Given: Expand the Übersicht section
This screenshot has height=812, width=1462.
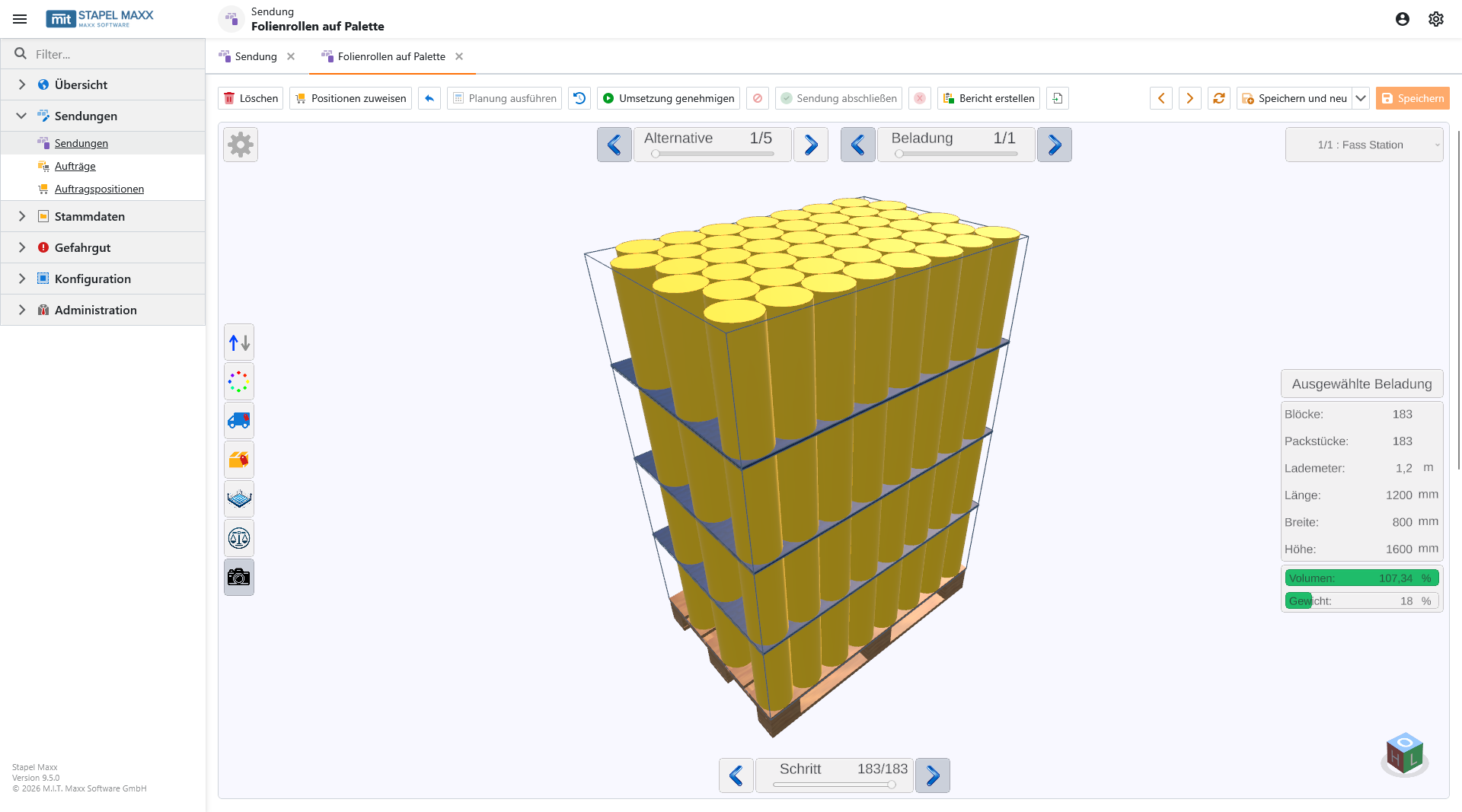Looking at the screenshot, I should [x=22, y=84].
